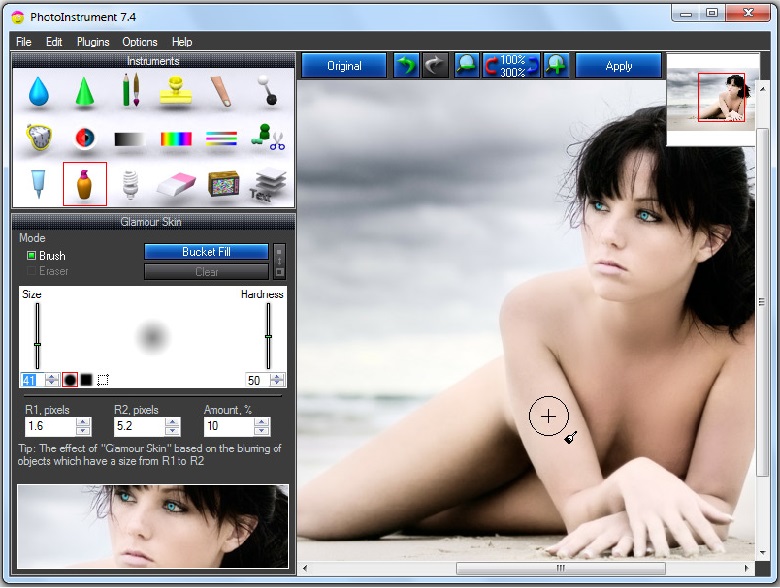Enable the Eraser mode checkbox
The image size is (780, 588).
[31, 271]
